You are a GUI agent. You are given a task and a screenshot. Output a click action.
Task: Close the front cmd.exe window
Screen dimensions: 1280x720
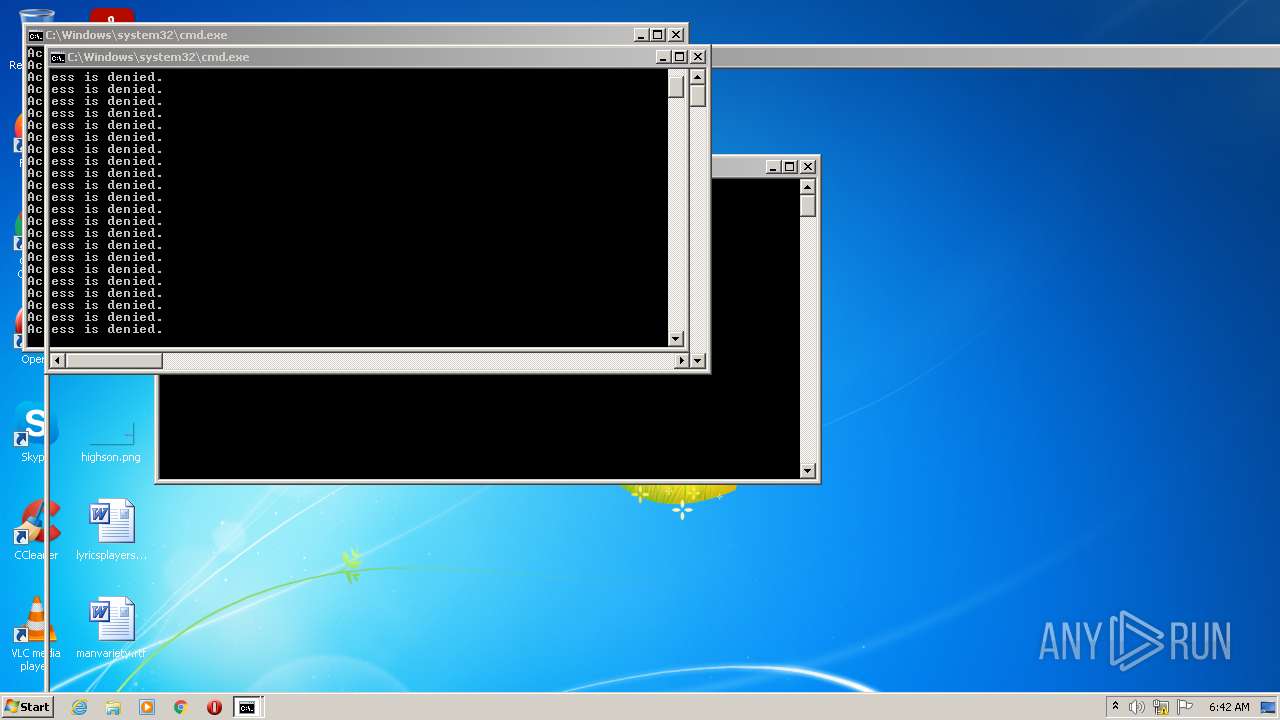(698, 57)
